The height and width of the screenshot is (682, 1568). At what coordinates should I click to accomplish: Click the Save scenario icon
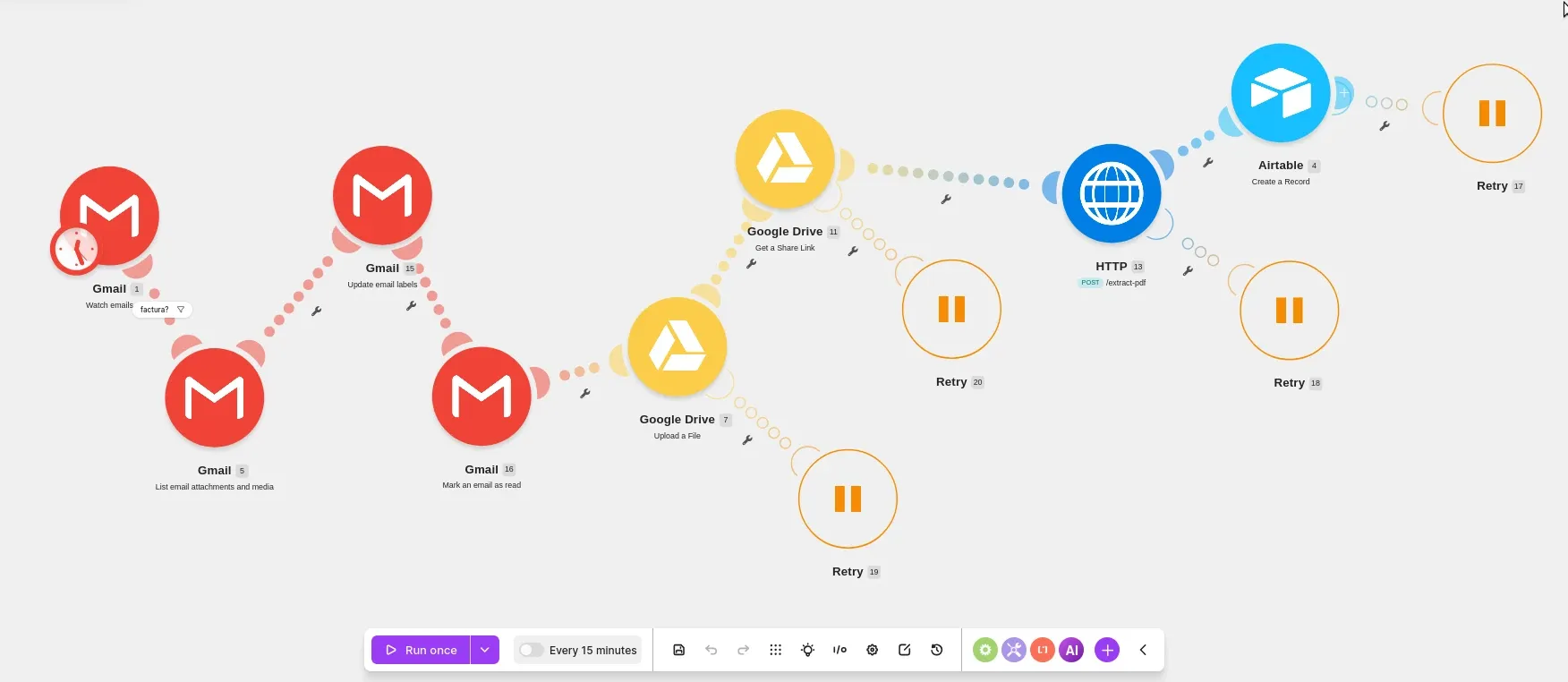(679, 650)
